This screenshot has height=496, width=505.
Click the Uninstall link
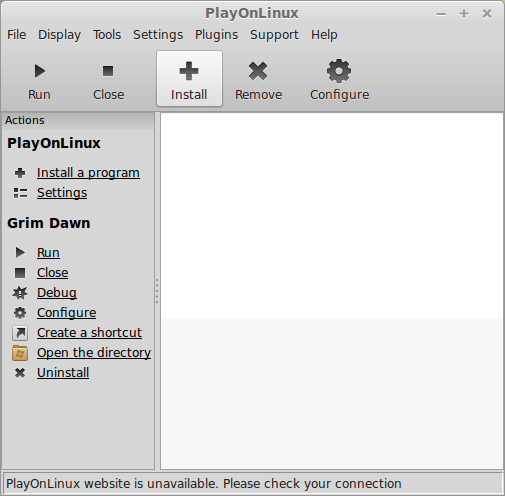(x=63, y=373)
